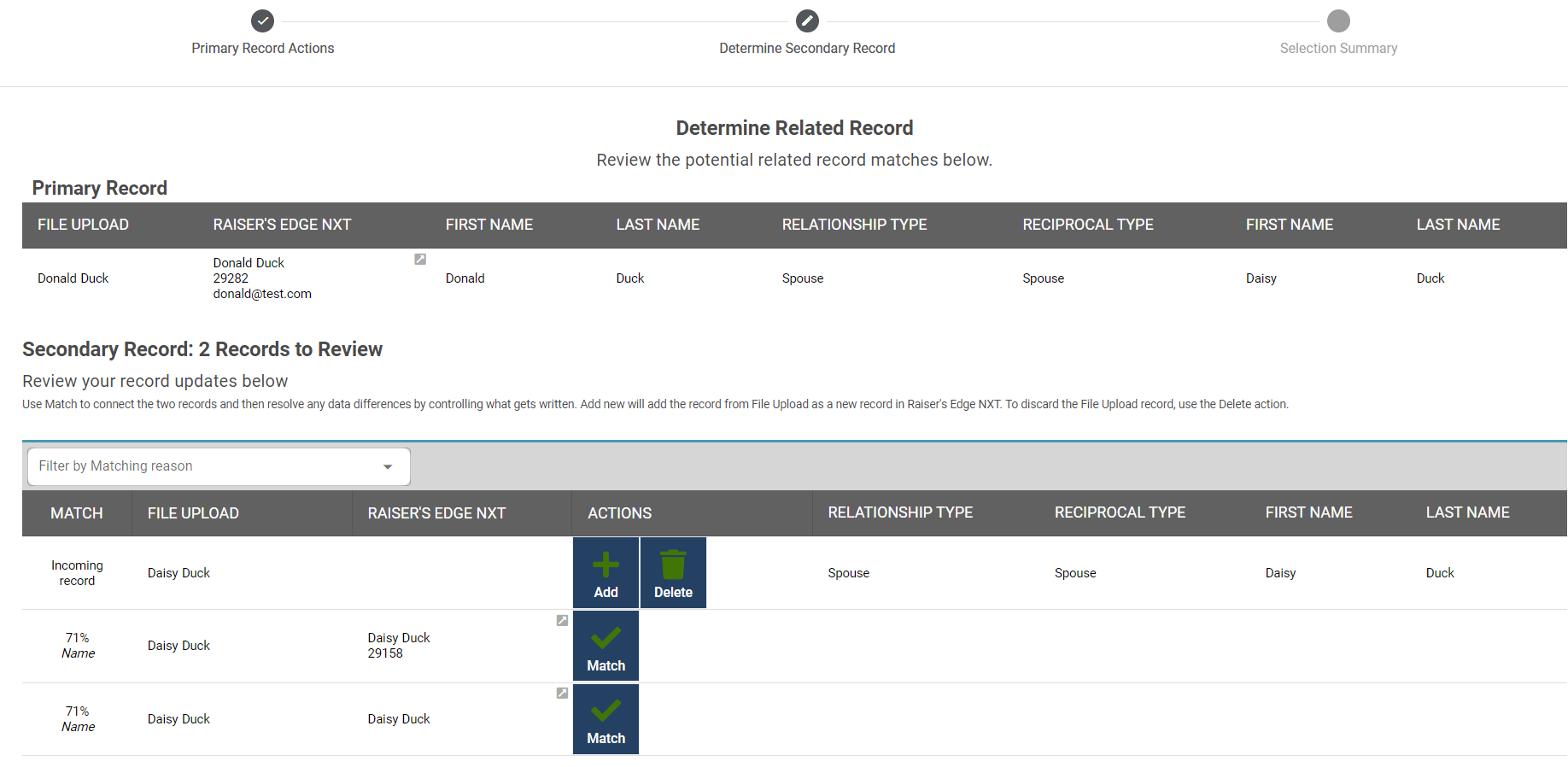Click the Determine Secondary Record pencil step icon

(x=807, y=20)
